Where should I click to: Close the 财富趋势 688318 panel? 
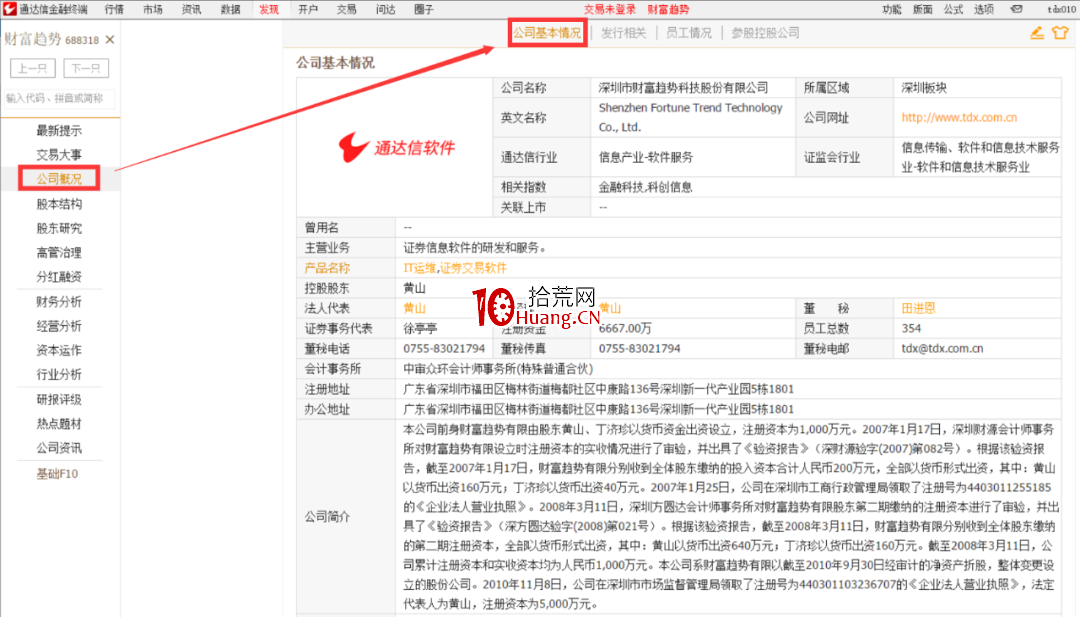tap(110, 40)
